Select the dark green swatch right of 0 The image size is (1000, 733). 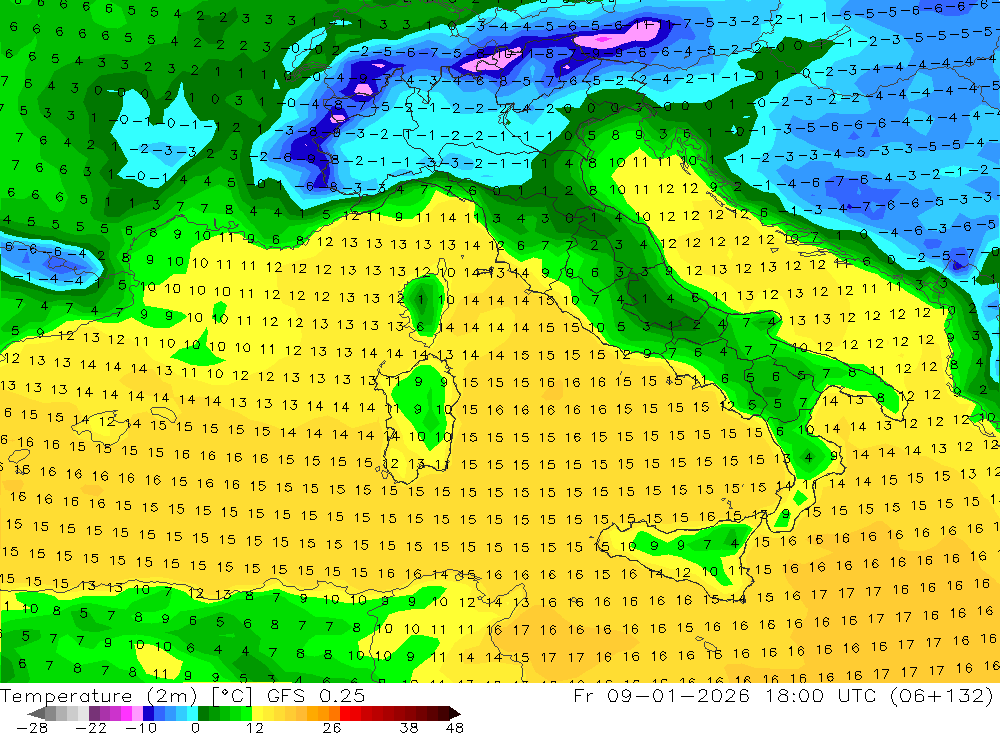(203, 713)
